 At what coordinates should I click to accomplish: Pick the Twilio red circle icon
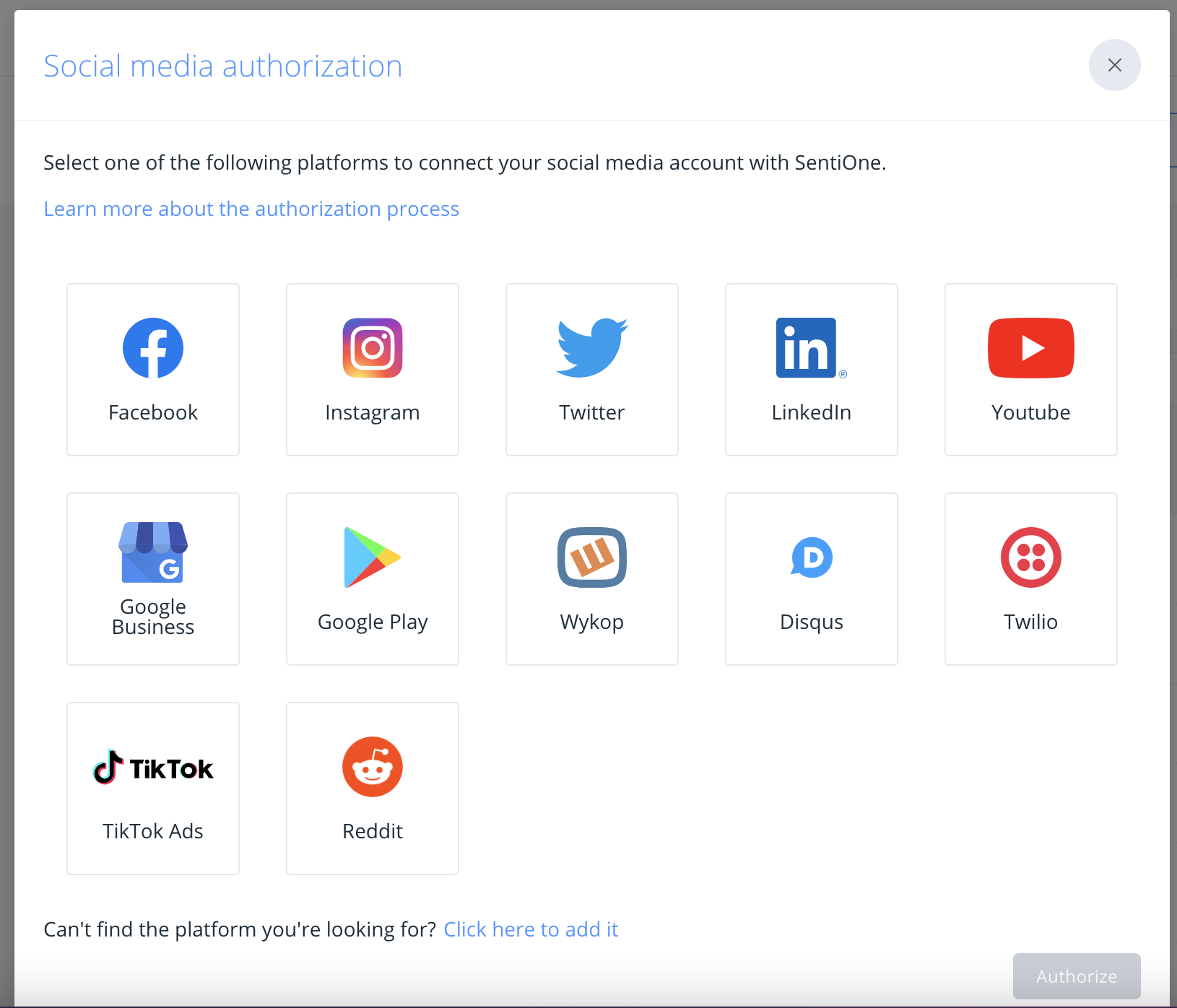click(1031, 557)
